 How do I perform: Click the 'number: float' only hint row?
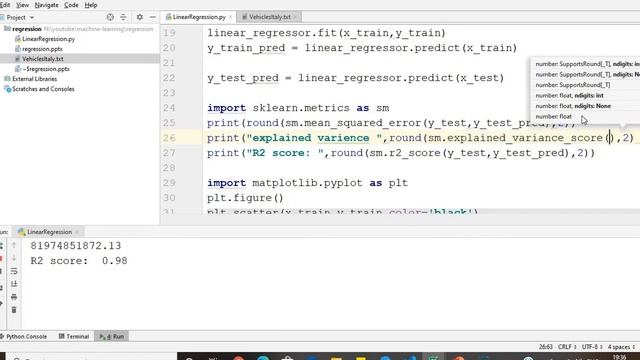[x=553, y=117]
